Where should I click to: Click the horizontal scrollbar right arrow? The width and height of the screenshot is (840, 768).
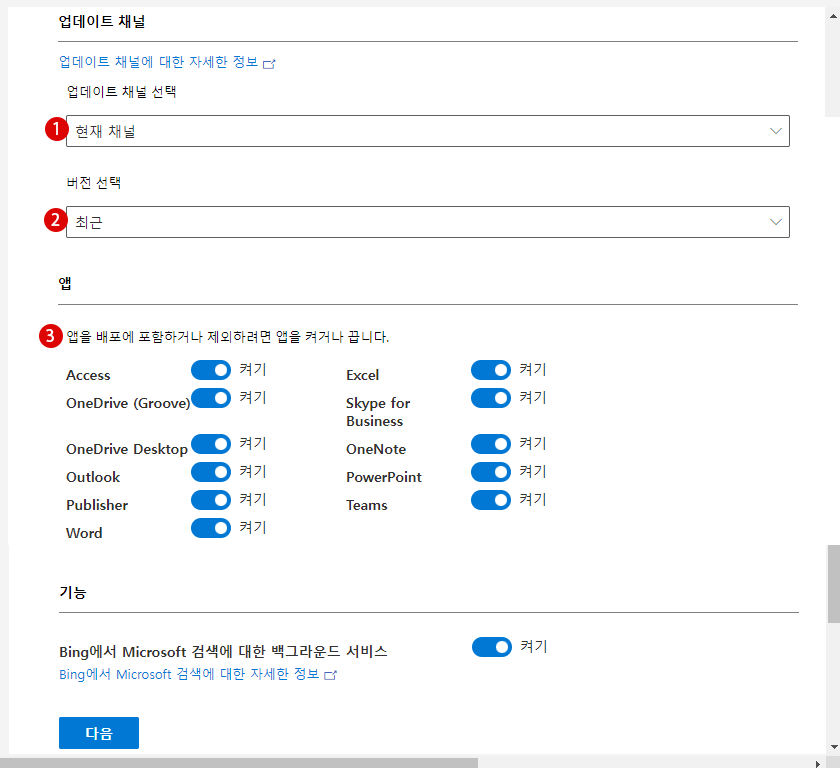tap(818, 763)
